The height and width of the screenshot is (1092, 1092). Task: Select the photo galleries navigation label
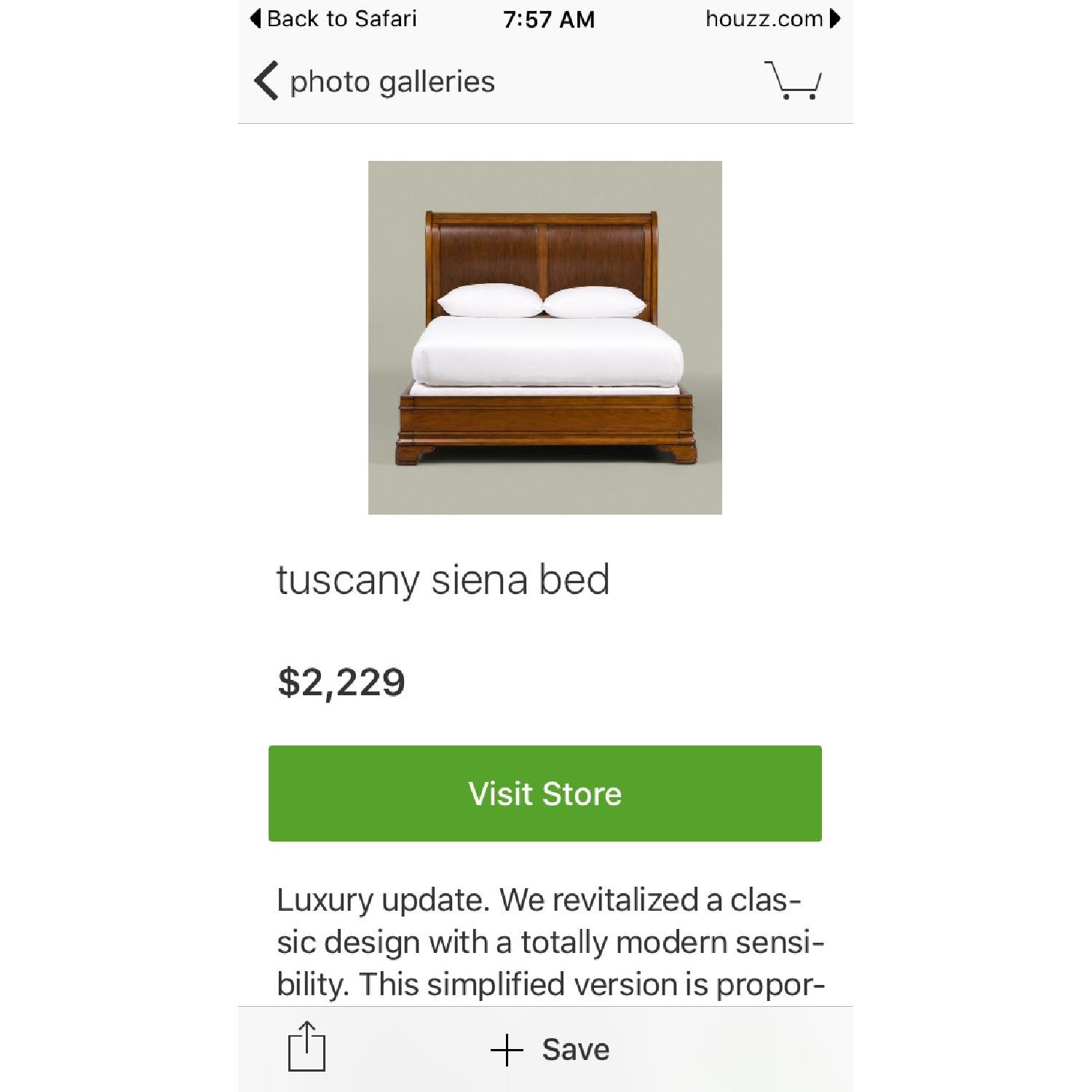coord(392,80)
